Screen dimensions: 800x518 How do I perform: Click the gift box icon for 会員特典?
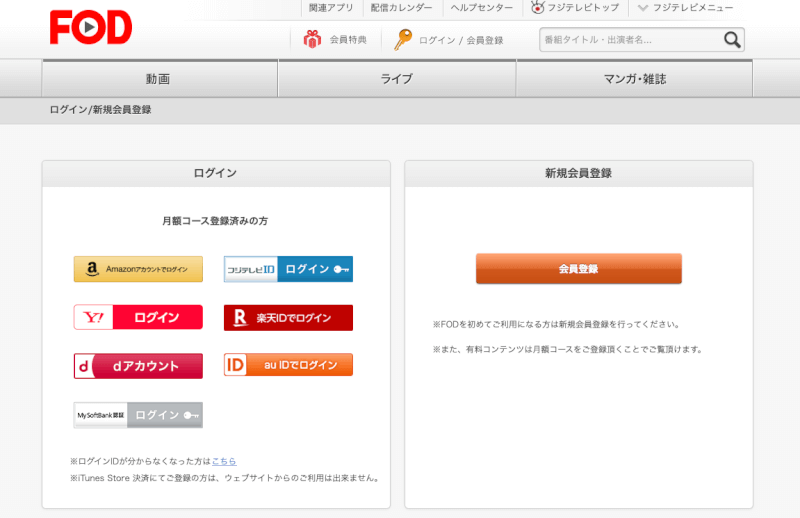click(312, 39)
